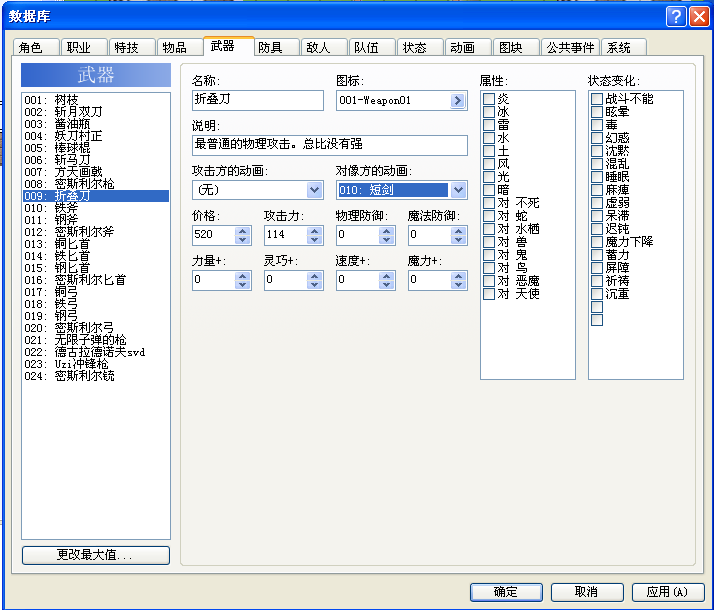Click the 取消 button
The height and width of the screenshot is (610, 714).
tap(586, 592)
